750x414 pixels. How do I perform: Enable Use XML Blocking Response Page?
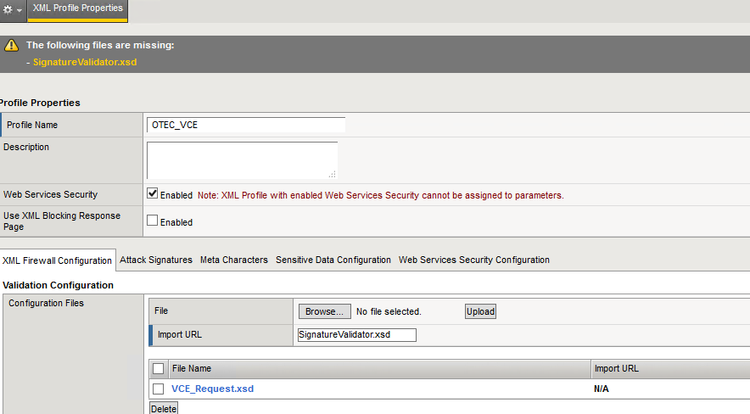pyautogui.click(x=153, y=221)
